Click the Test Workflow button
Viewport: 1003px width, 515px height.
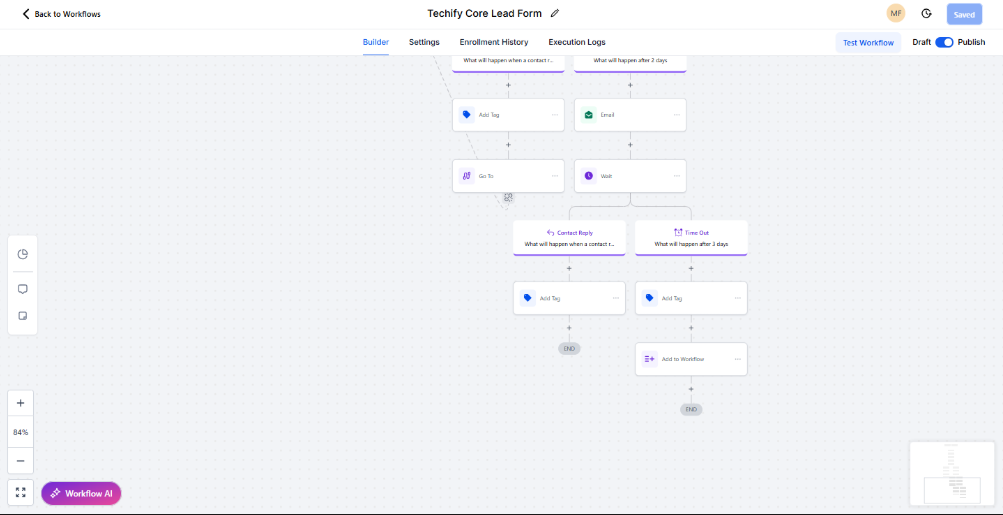click(x=868, y=43)
